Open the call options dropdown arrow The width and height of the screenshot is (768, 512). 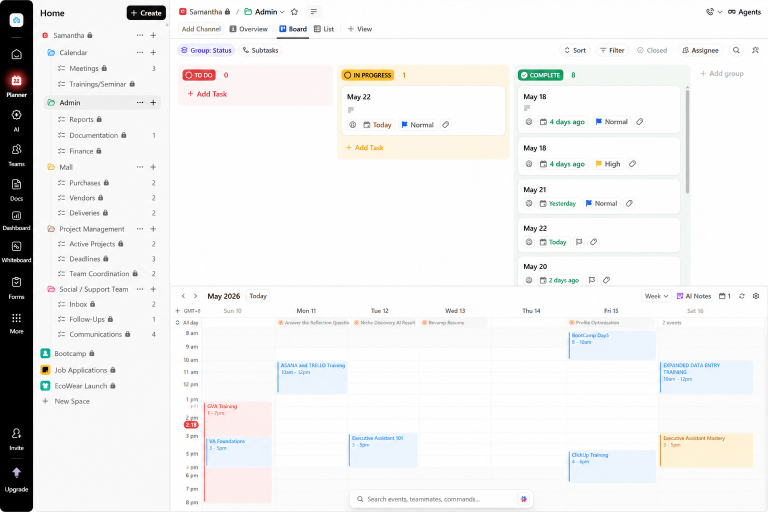720,12
